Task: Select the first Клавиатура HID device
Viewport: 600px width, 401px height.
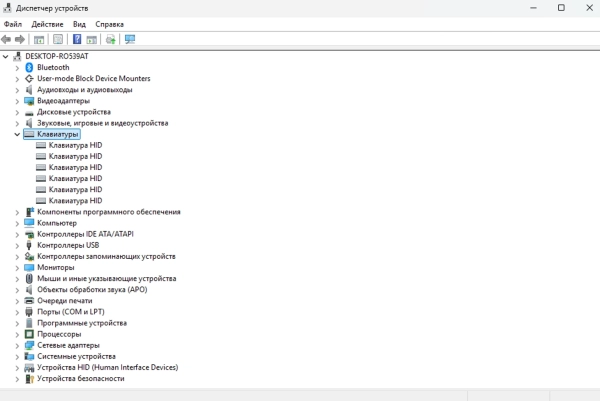Action: [75, 145]
